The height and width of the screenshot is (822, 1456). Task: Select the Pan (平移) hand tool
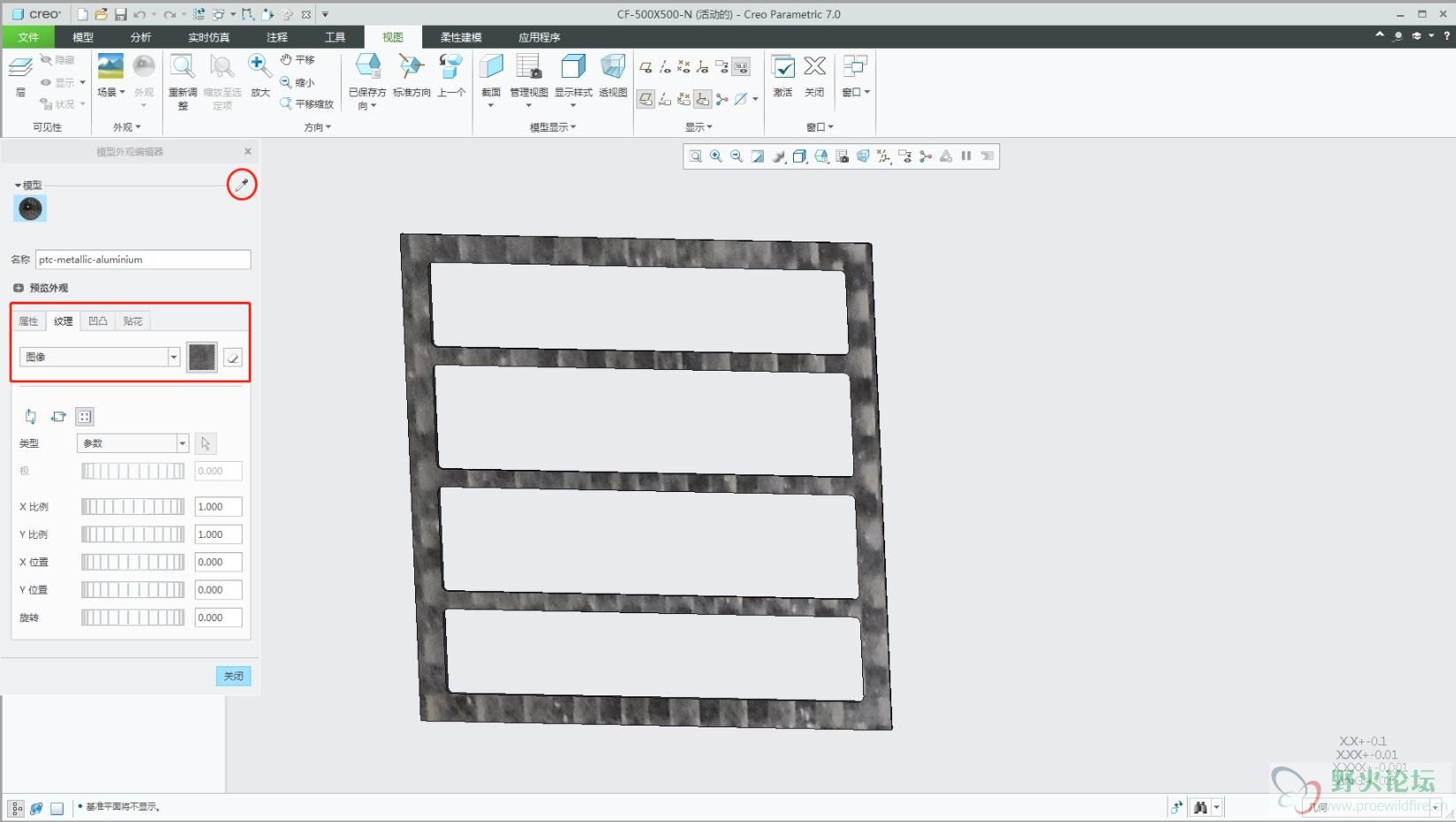(x=298, y=59)
